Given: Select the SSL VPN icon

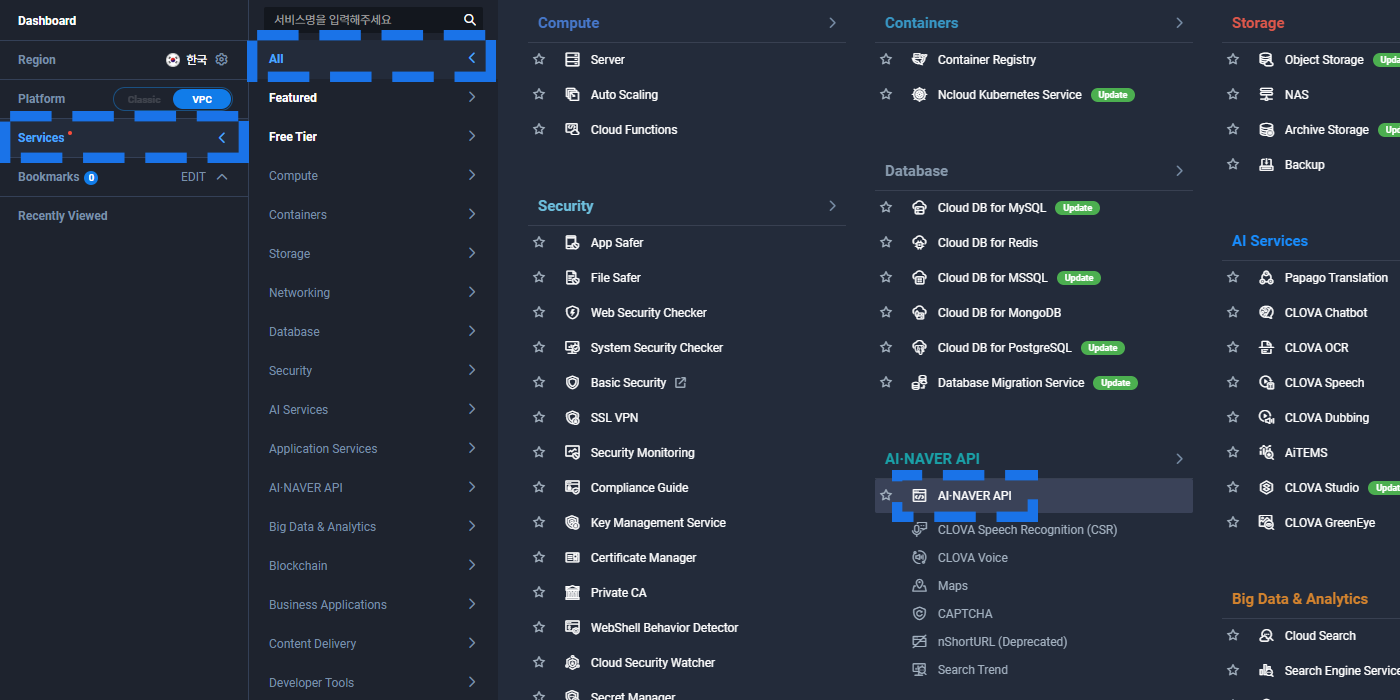Looking at the screenshot, I should 572,418.
